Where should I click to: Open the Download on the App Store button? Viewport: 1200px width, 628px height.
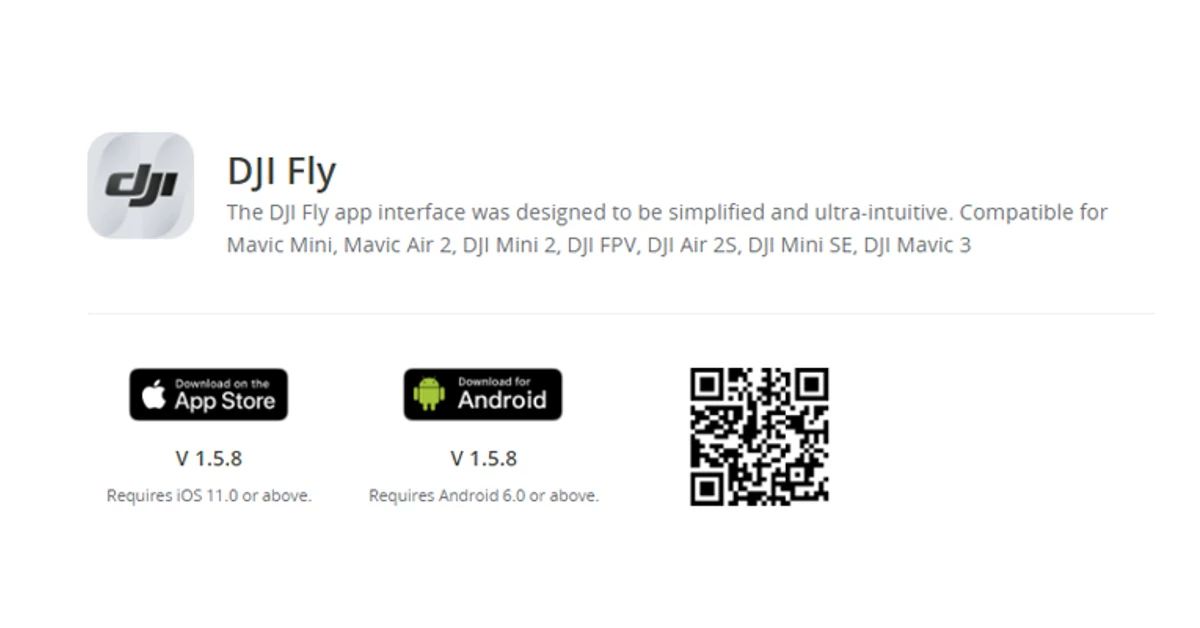click(208, 394)
